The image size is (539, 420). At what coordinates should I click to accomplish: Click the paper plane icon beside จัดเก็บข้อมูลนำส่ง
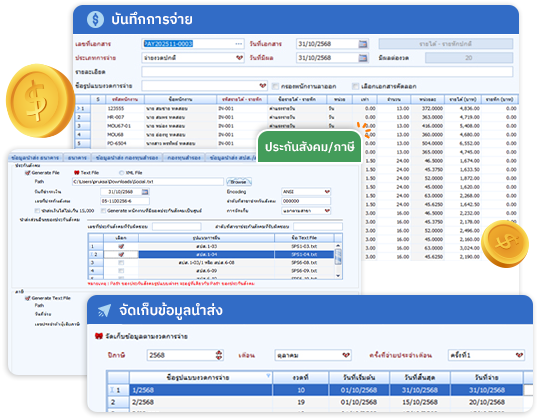click(104, 310)
